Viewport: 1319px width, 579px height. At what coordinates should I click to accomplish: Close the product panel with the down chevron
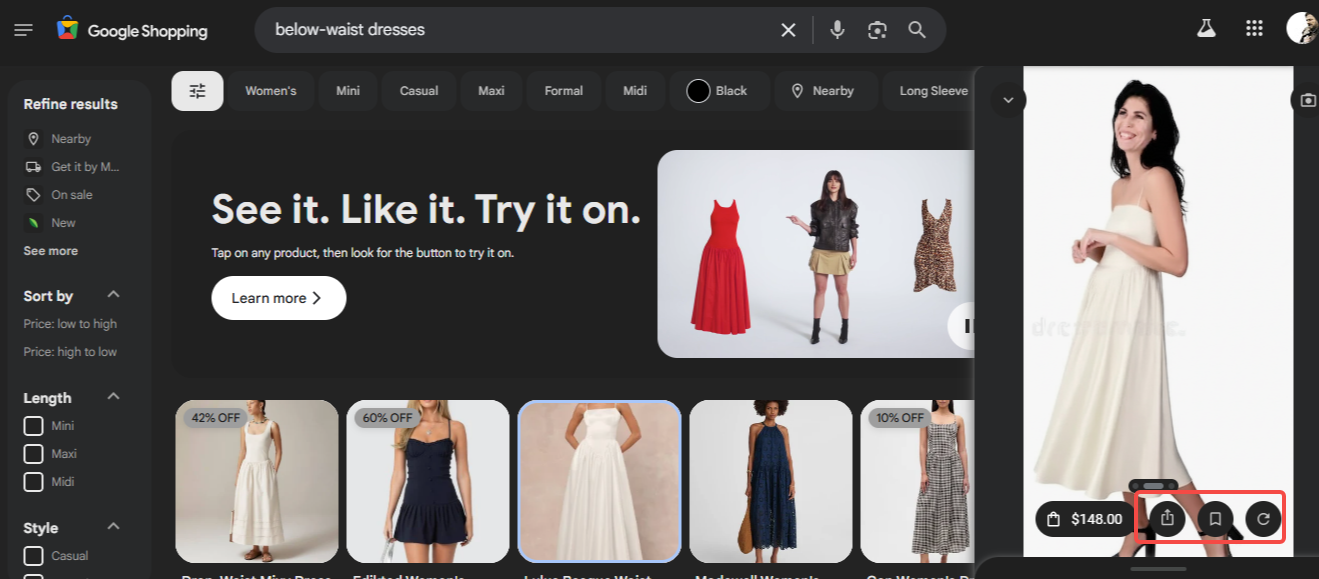coord(1008,100)
